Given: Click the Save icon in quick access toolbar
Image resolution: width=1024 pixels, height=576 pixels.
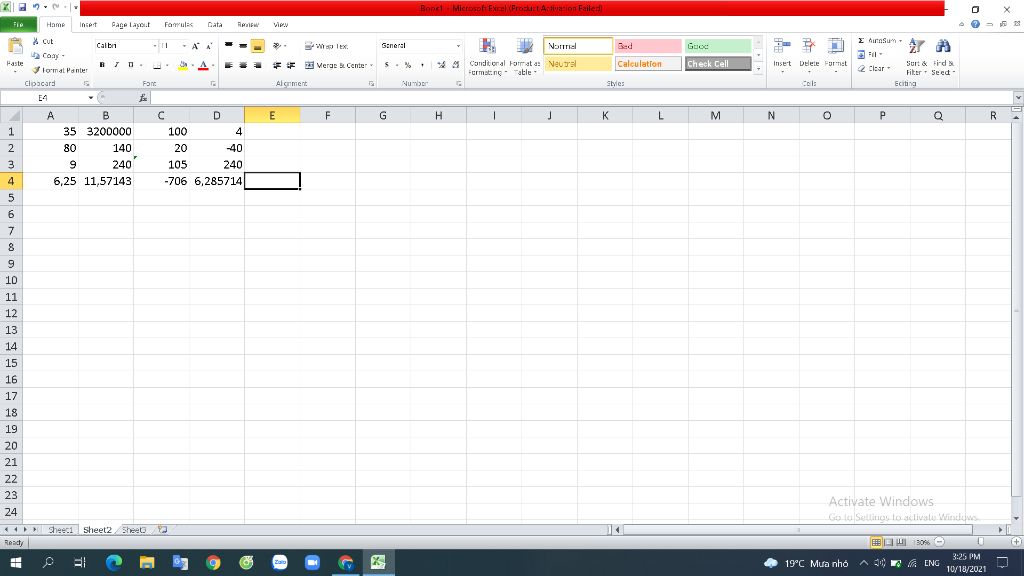Looking at the screenshot, I should pos(22,7).
